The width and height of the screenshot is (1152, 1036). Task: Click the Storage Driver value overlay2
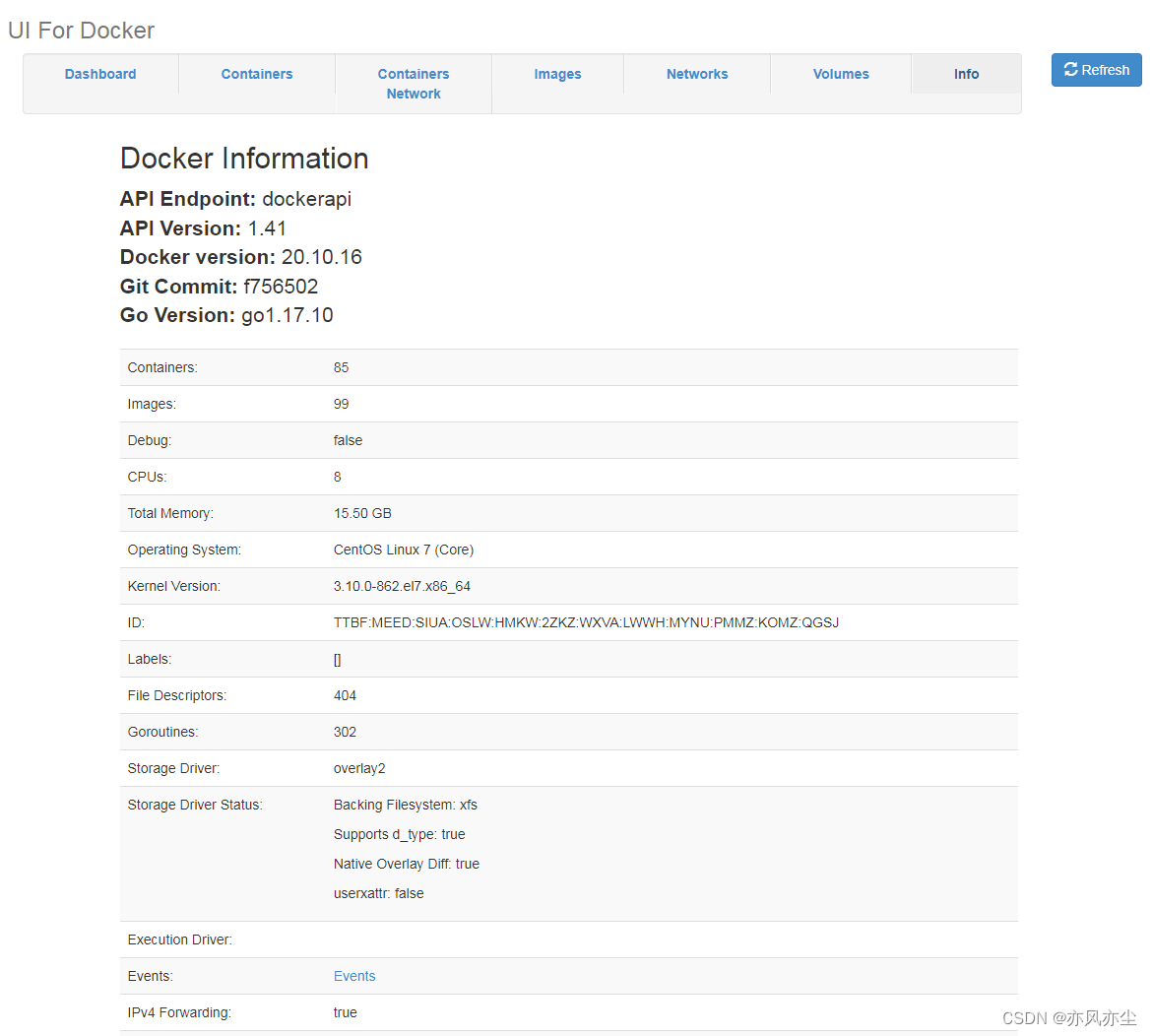[359, 768]
